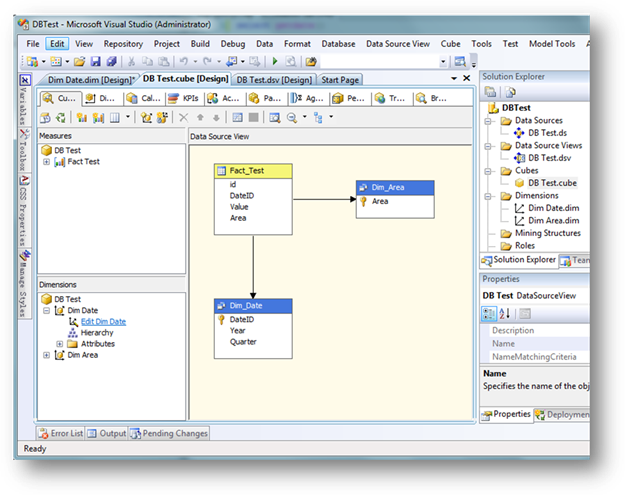Open the CSS Properties side panel

(x=24, y=210)
